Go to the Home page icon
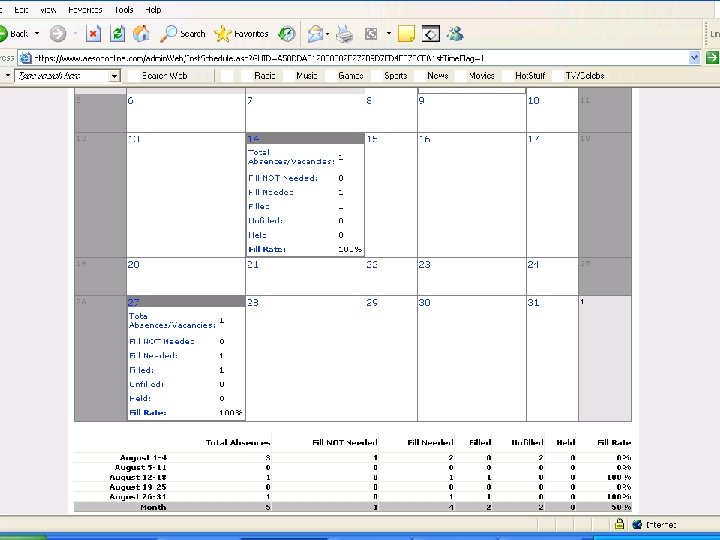 (142, 33)
